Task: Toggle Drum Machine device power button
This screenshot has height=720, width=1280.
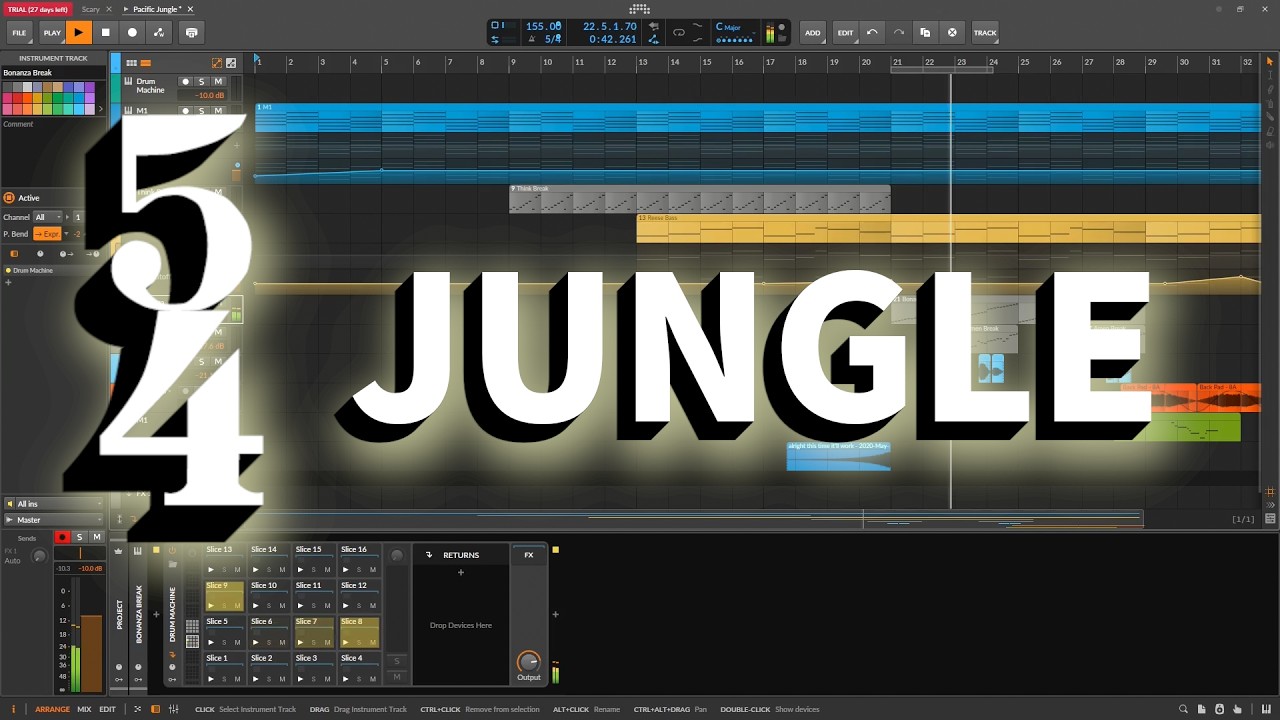Action: coord(172,550)
